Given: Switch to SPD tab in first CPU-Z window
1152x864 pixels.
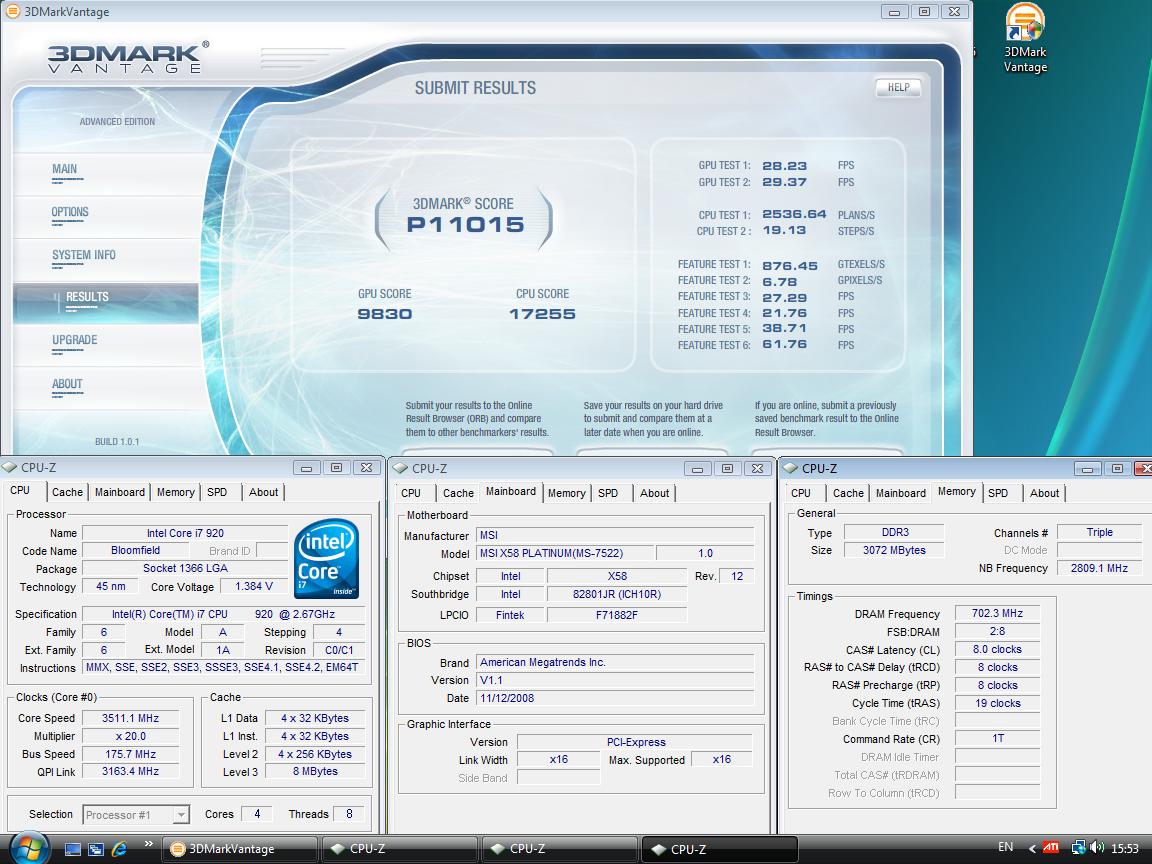Looking at the screenshot, I should click(x=217, y=492).
